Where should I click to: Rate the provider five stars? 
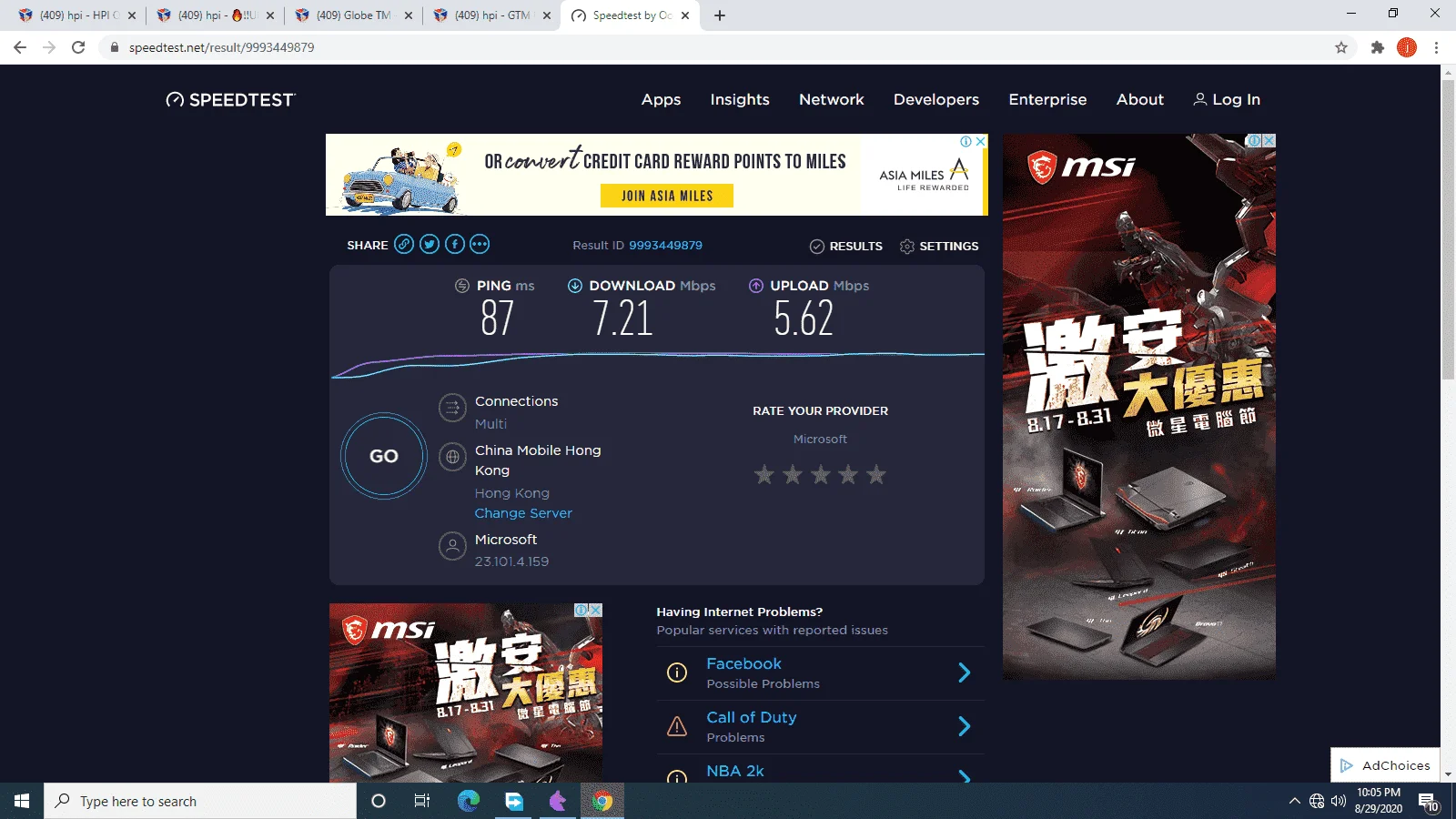click(x=876, y=474)
